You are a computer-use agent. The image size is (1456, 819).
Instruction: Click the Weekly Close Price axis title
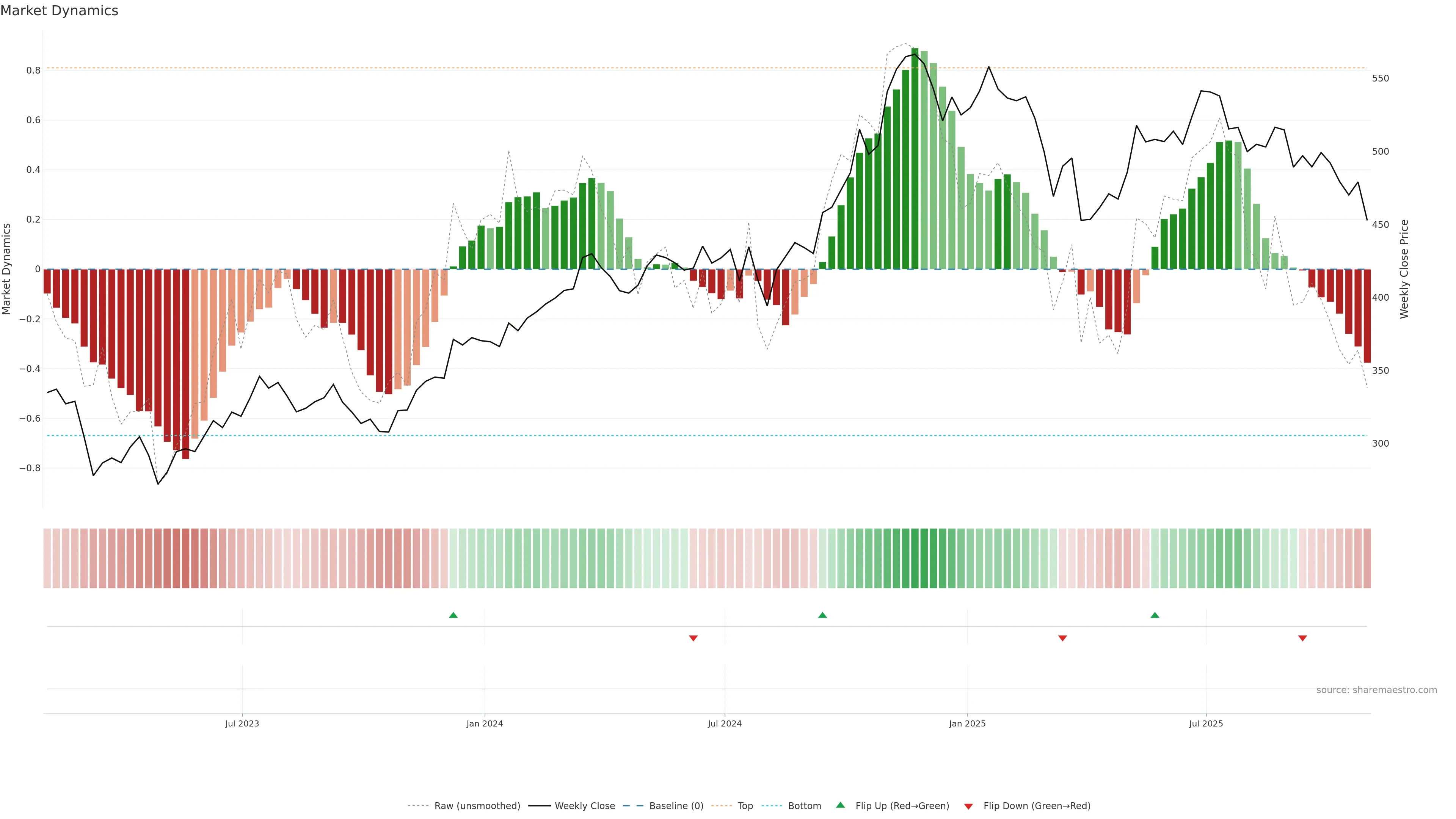(1404, 269)
